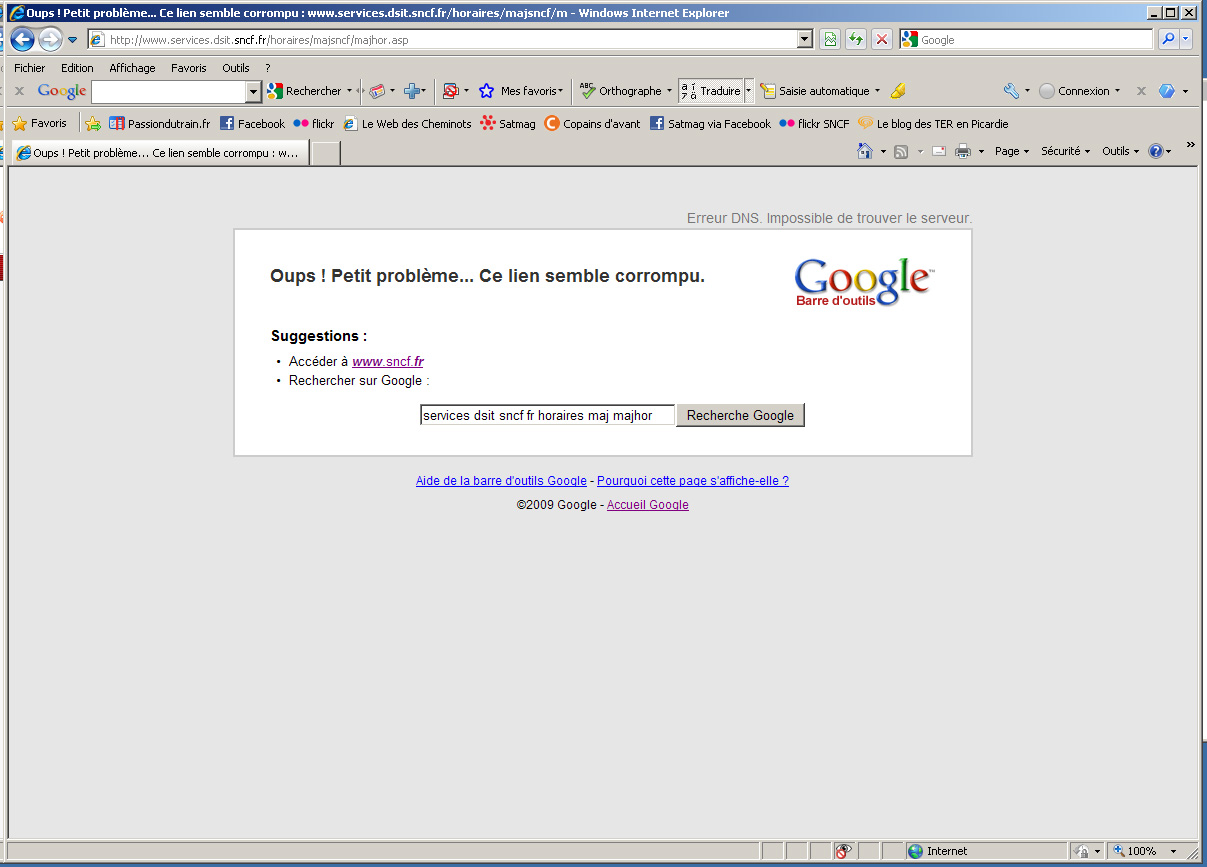Open the Home page icon
The height and width of the screenshot is (867, 1207).
point(865,152)
